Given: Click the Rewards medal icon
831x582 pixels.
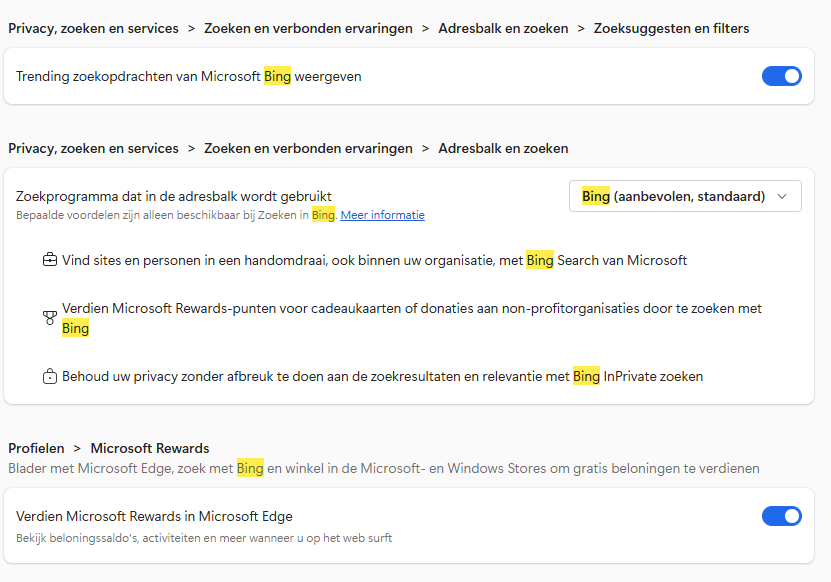Looking at the screenshot, I should point(50,318).
